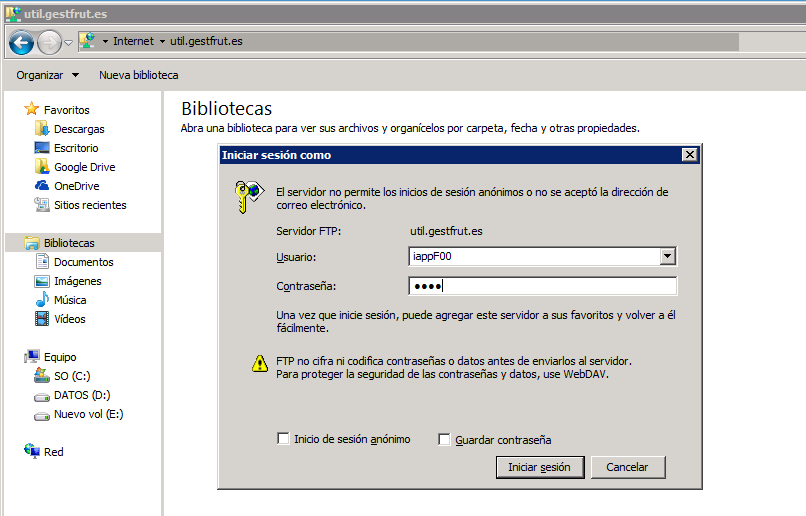This screenshot has width=806, height=516.
Task: Click the Descargas folder icon
Action: (42, 129)
